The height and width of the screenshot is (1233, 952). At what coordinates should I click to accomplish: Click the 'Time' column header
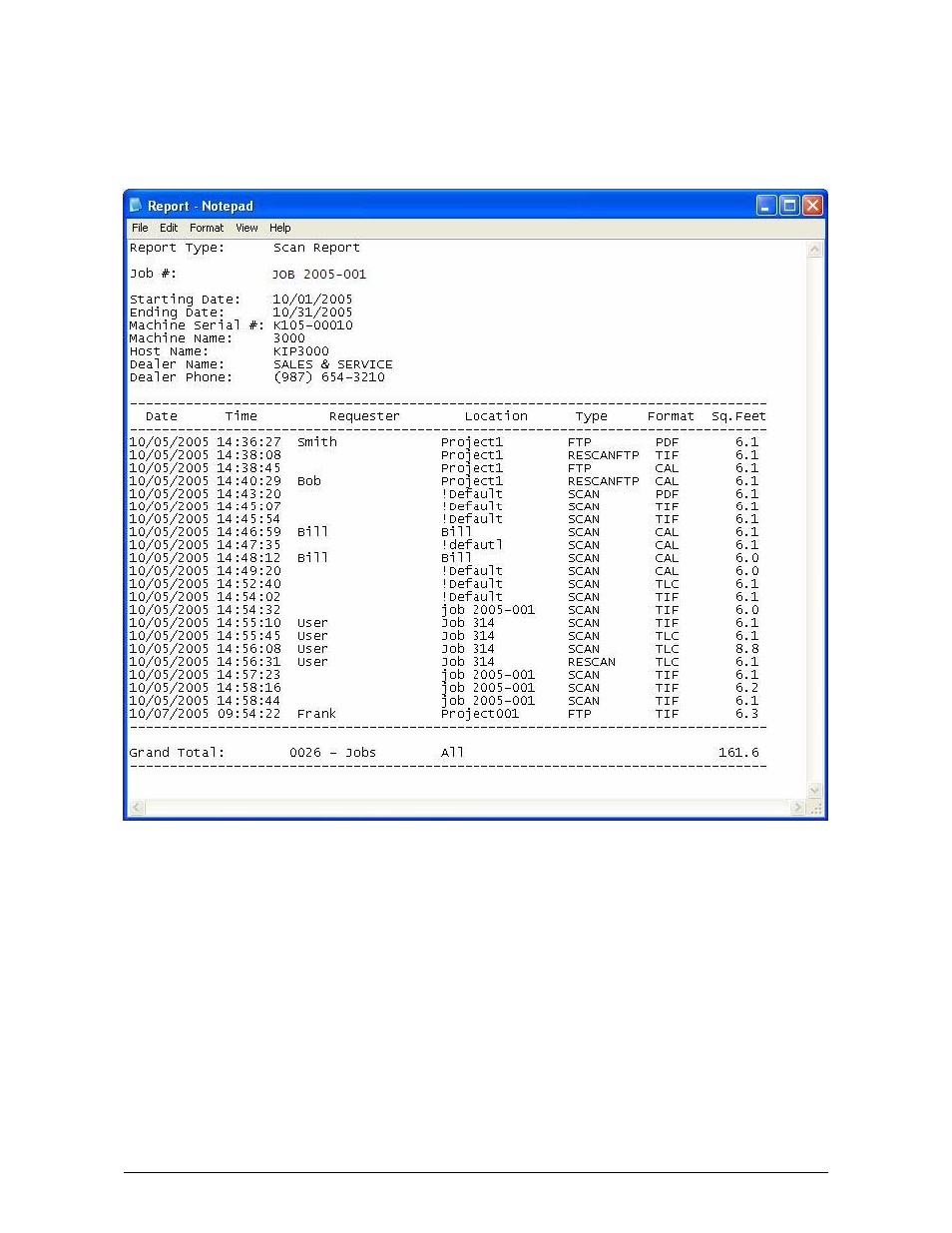[240, 416]
